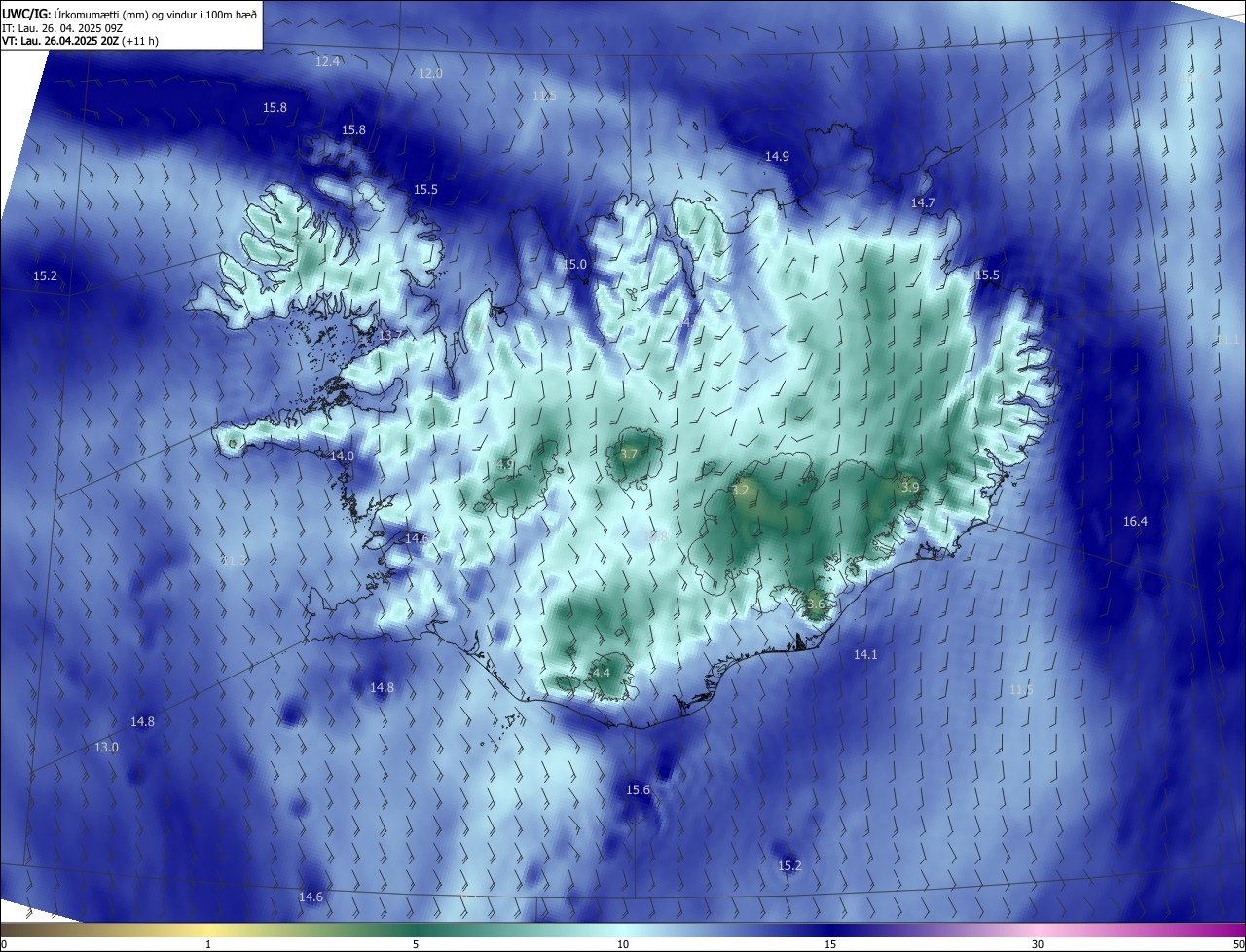Click the 3.7 value label
Screen dimensions: 1246x952
pyautogui.click(x=629, y=455)
